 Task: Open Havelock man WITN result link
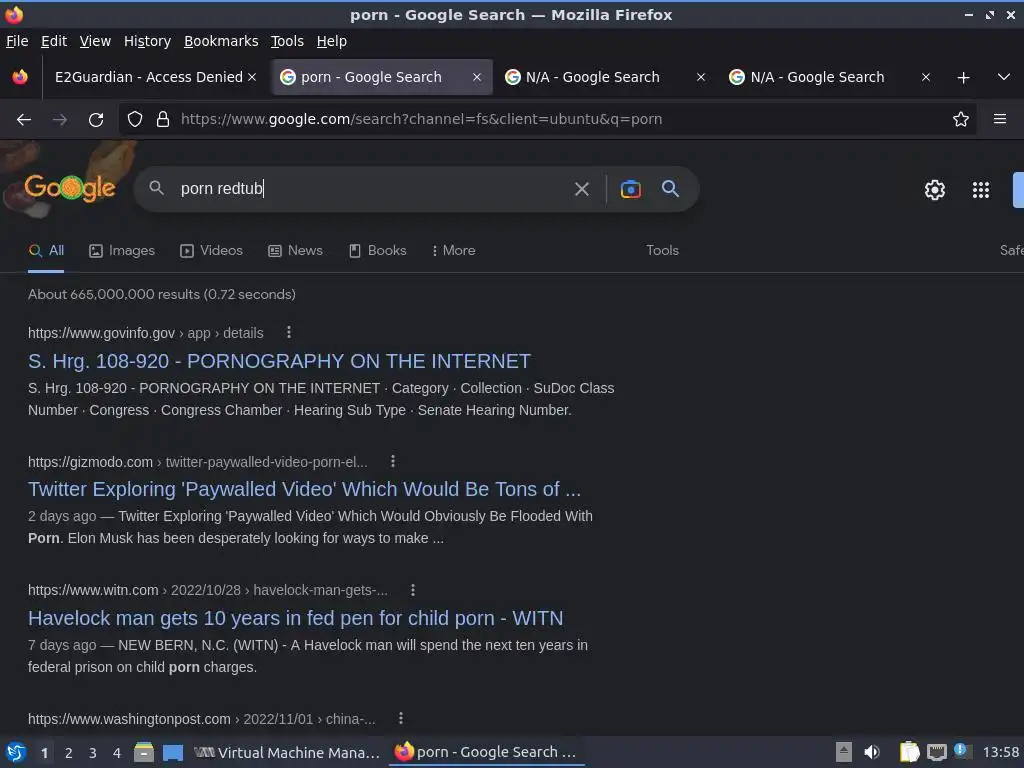click(x=295, y=618)
